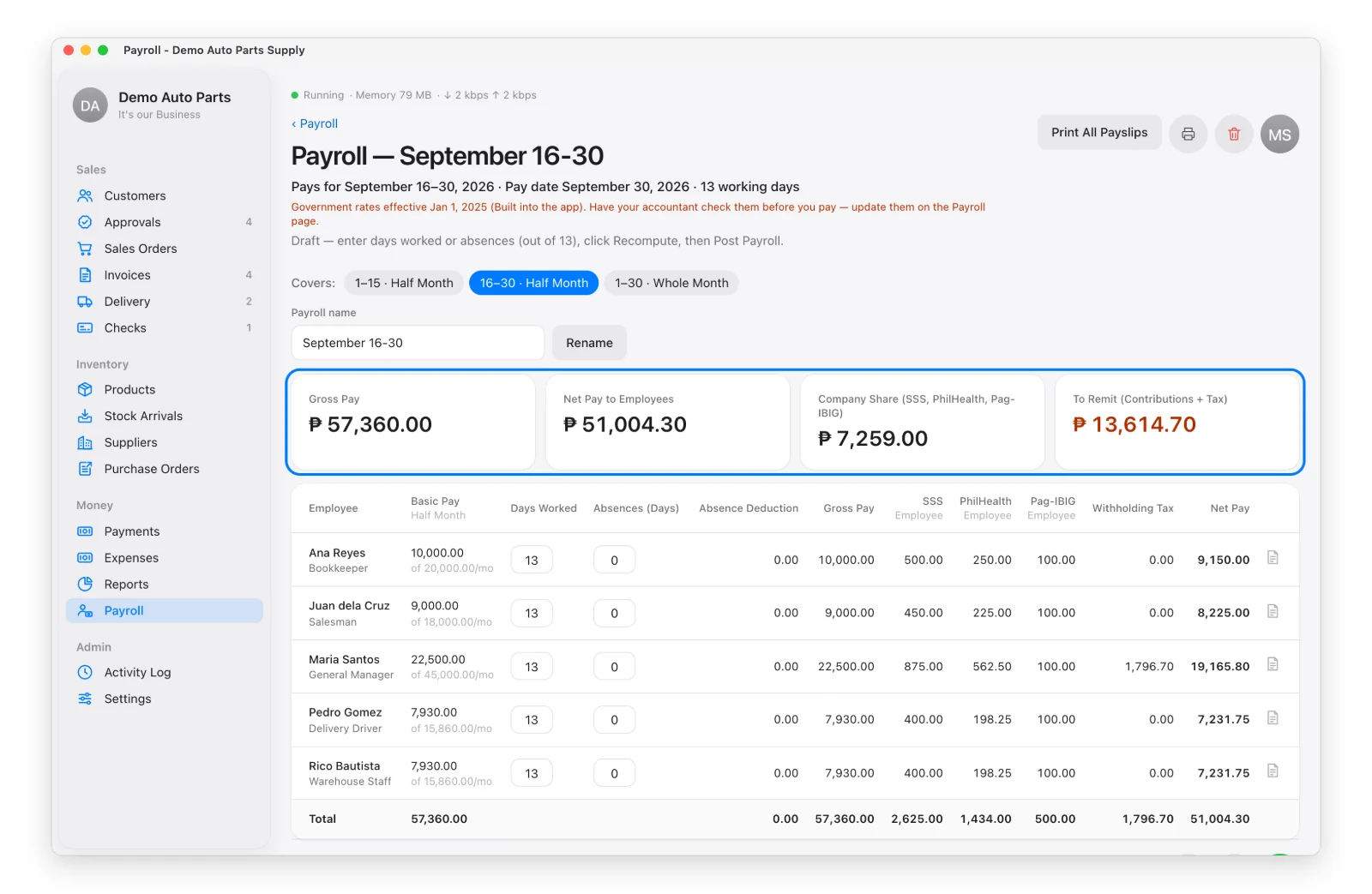The width and height of the screenshot is (1372, 894).
Task: Open the MS user avatar
Action: click(1279, 134)
